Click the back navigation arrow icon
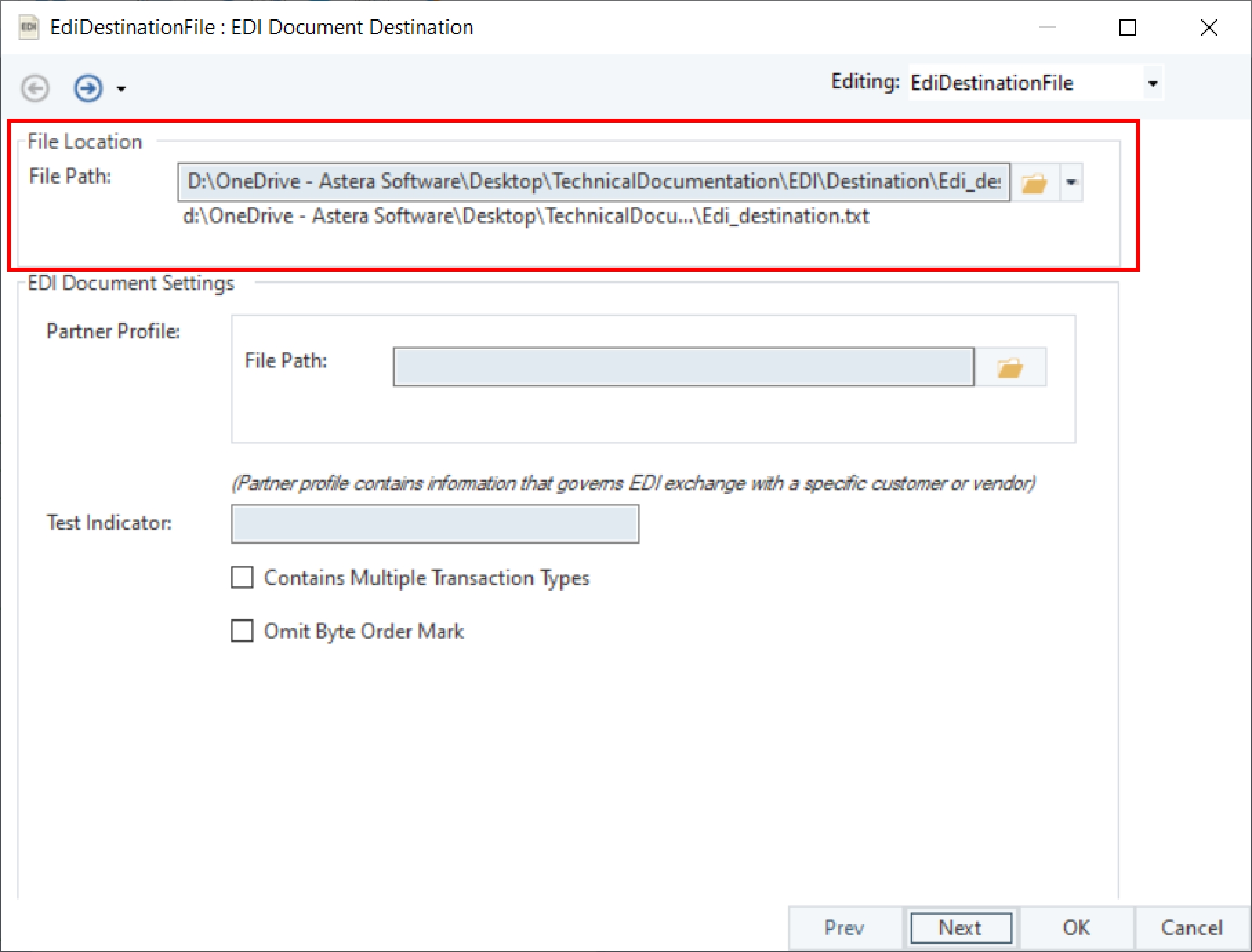This screenshot has height=952, width=1252. pyautogui.click(x=35, y=88)
